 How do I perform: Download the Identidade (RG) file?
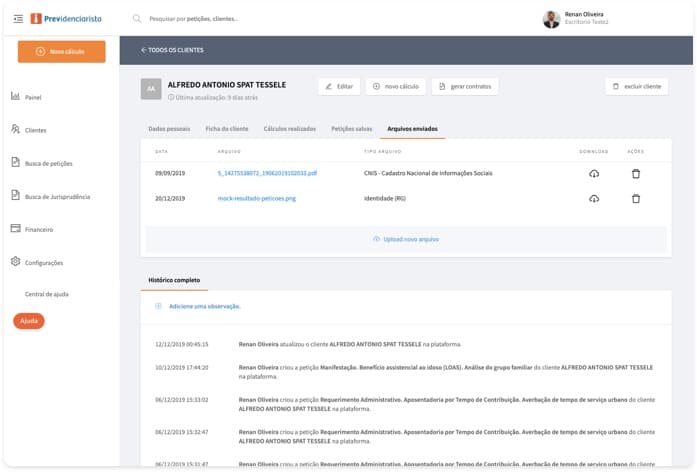[594, 199]
